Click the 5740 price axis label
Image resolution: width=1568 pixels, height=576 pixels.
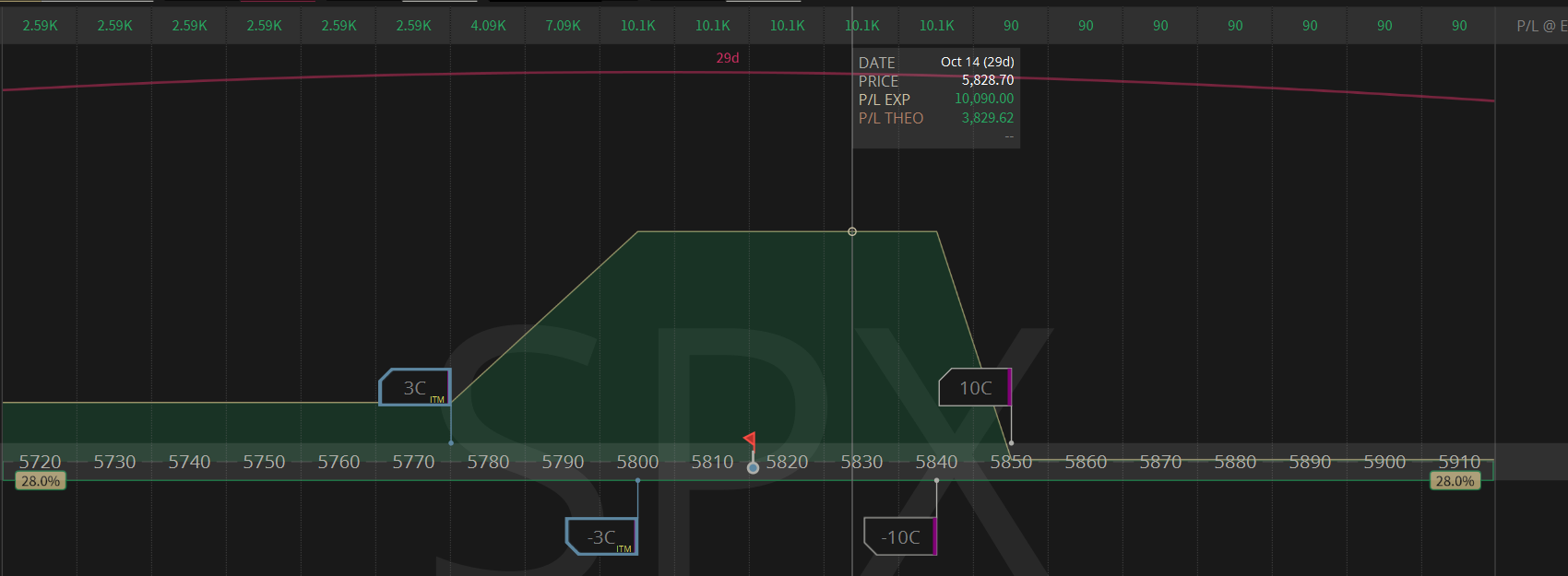[189, 462]
